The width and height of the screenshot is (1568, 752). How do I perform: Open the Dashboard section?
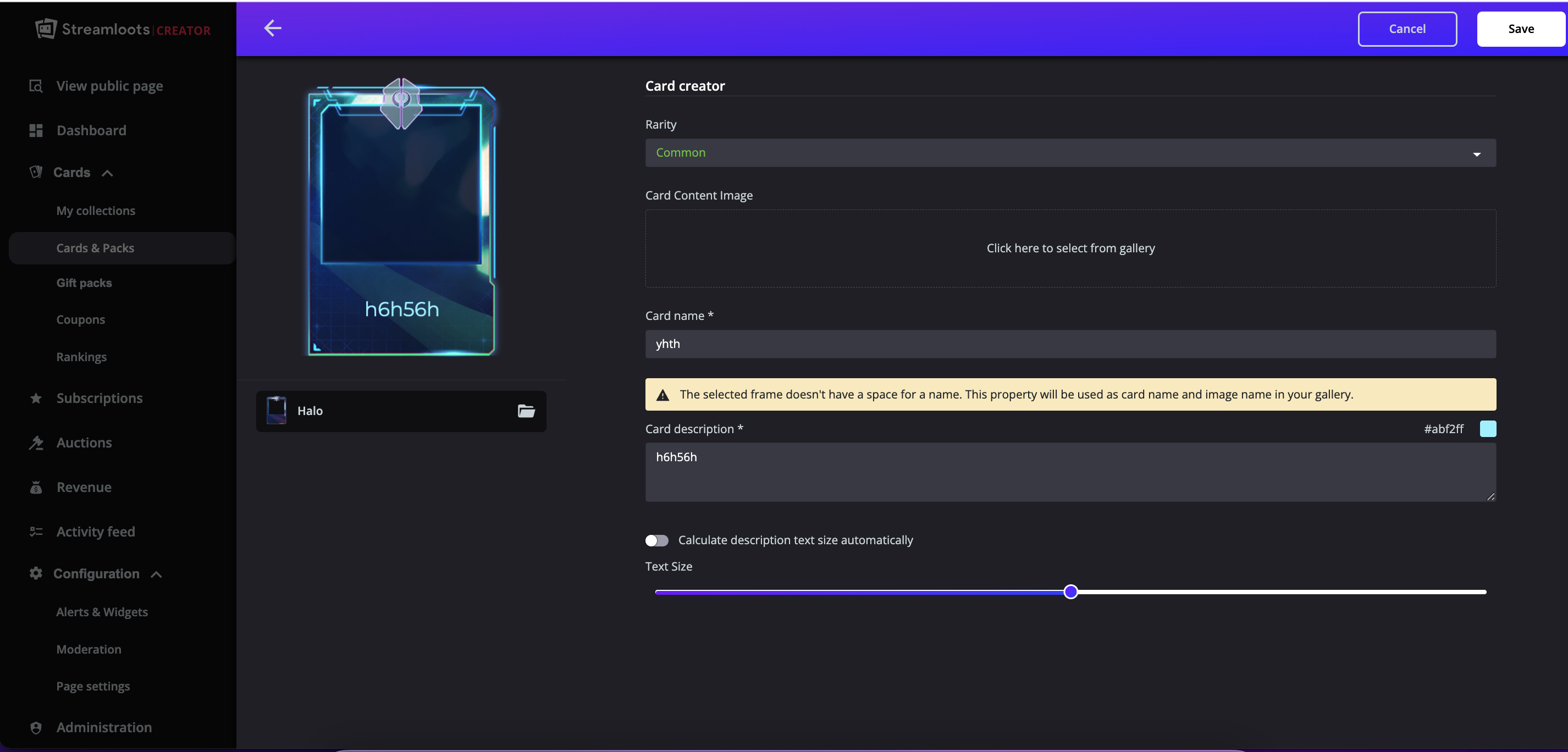click(91, 130)
